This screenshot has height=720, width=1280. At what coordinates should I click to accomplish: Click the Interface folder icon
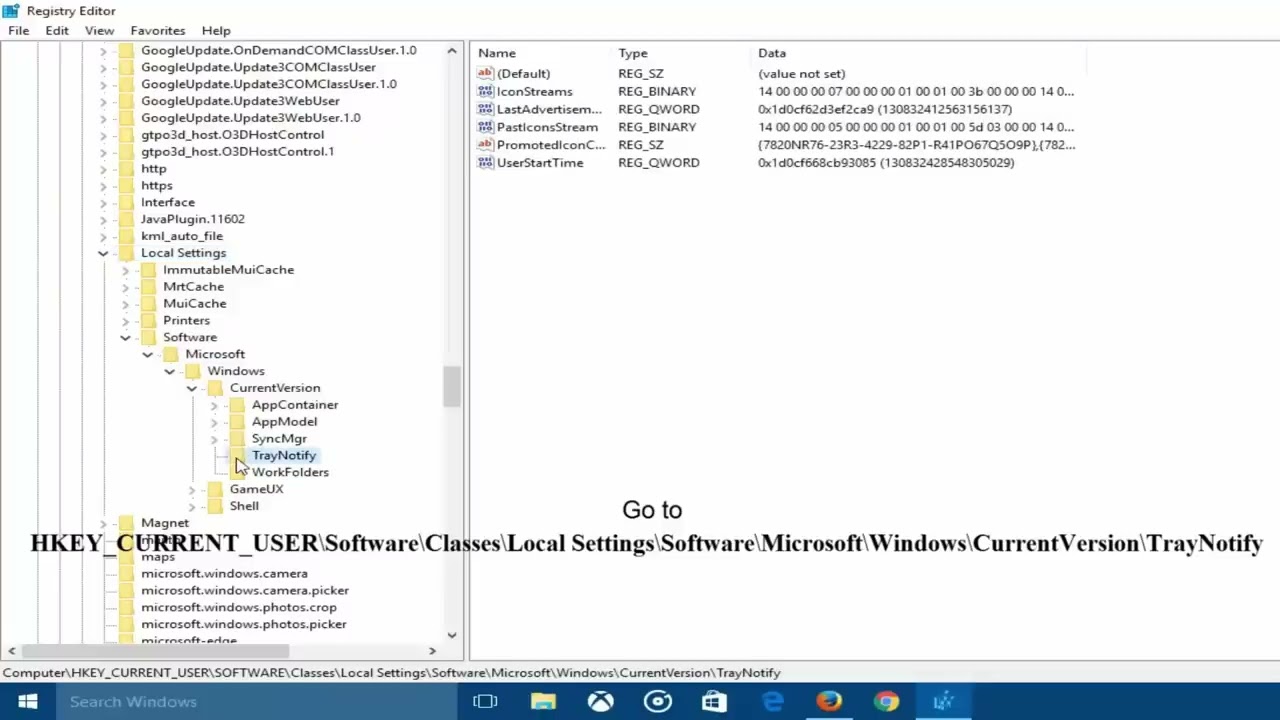point(126,202)
